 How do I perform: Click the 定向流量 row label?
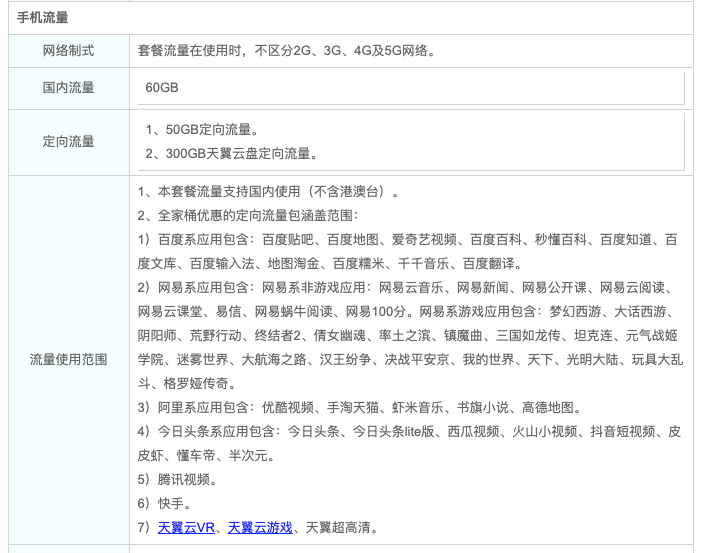click(69, 142)
